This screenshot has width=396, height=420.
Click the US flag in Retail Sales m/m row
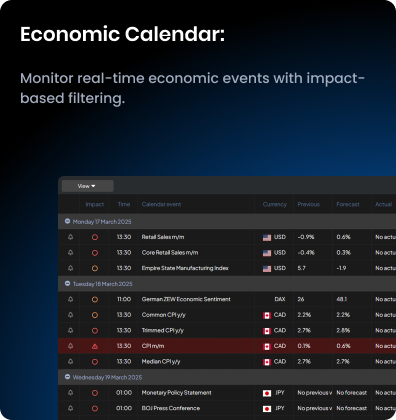pyautogui.click(x=267, y=237)
